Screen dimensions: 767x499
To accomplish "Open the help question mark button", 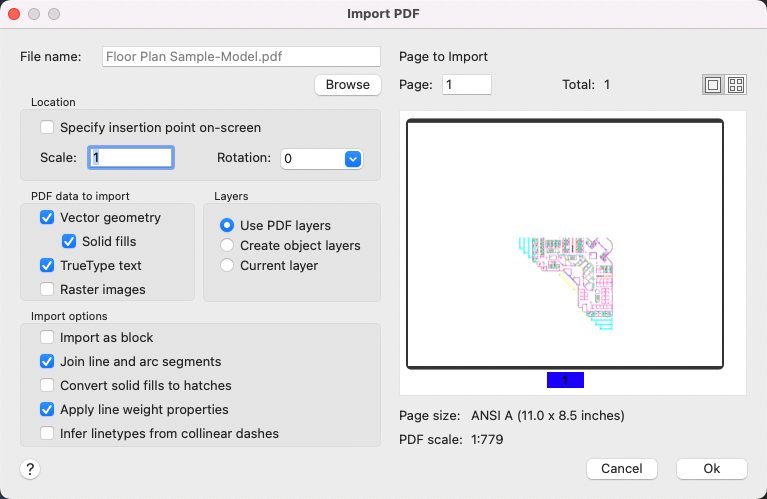I will [x=30, y=469].
